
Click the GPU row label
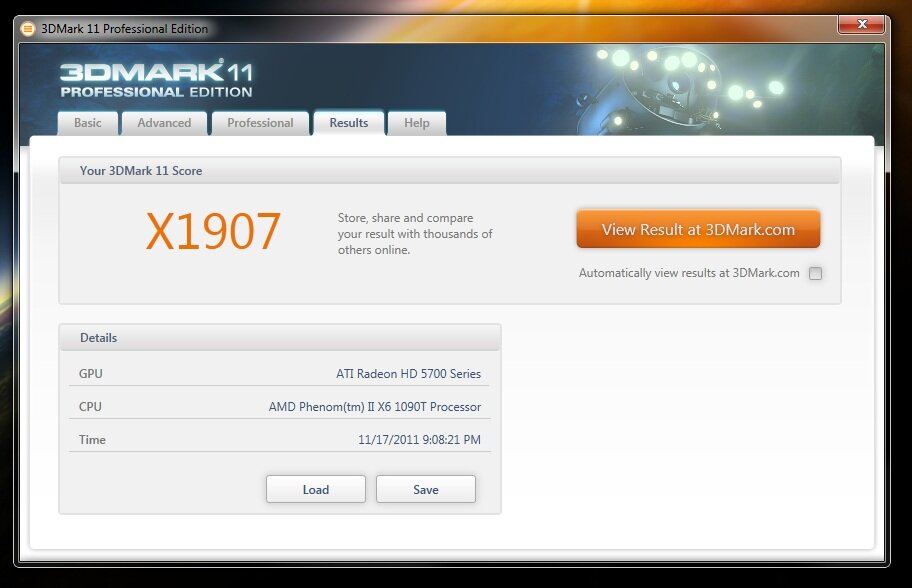(91, 373)
